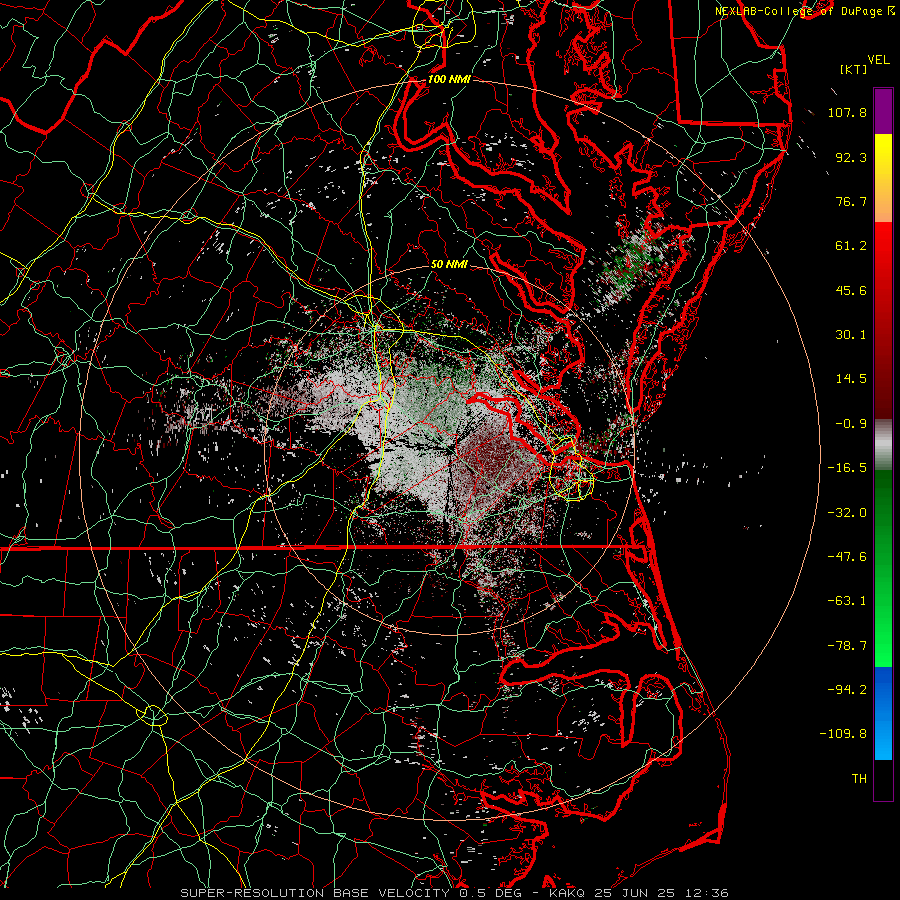Click the gray near-zero segment of color bar
The image size is (900, 900).
pyautogui.click(x=883, y=445)
